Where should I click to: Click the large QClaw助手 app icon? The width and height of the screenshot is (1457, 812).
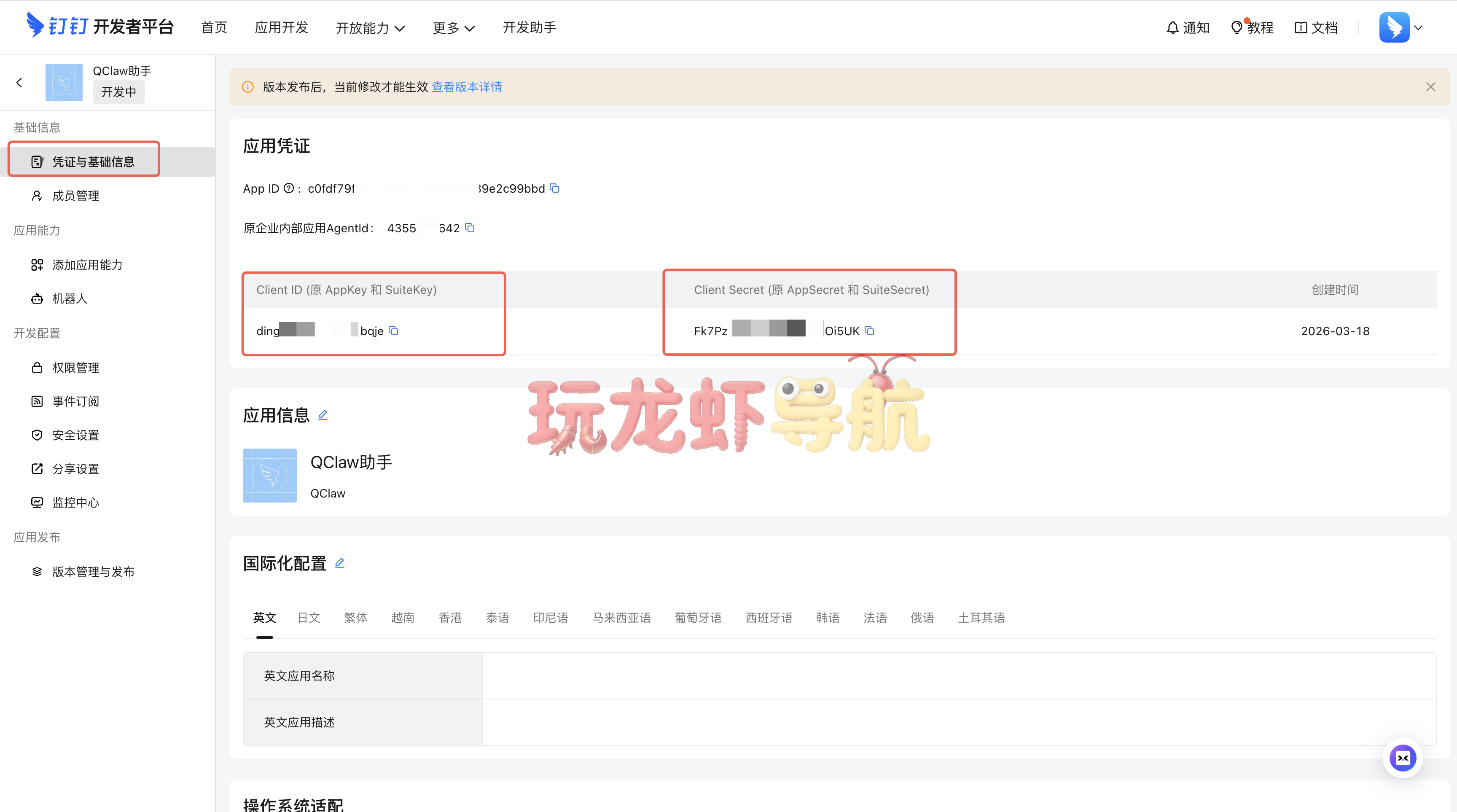pos(270,476)
